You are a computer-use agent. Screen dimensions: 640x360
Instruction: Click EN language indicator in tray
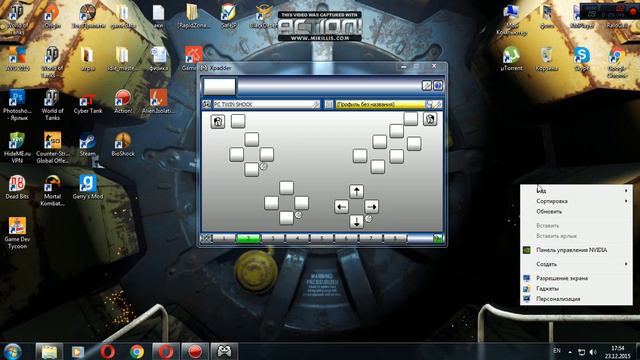(557, 351)
